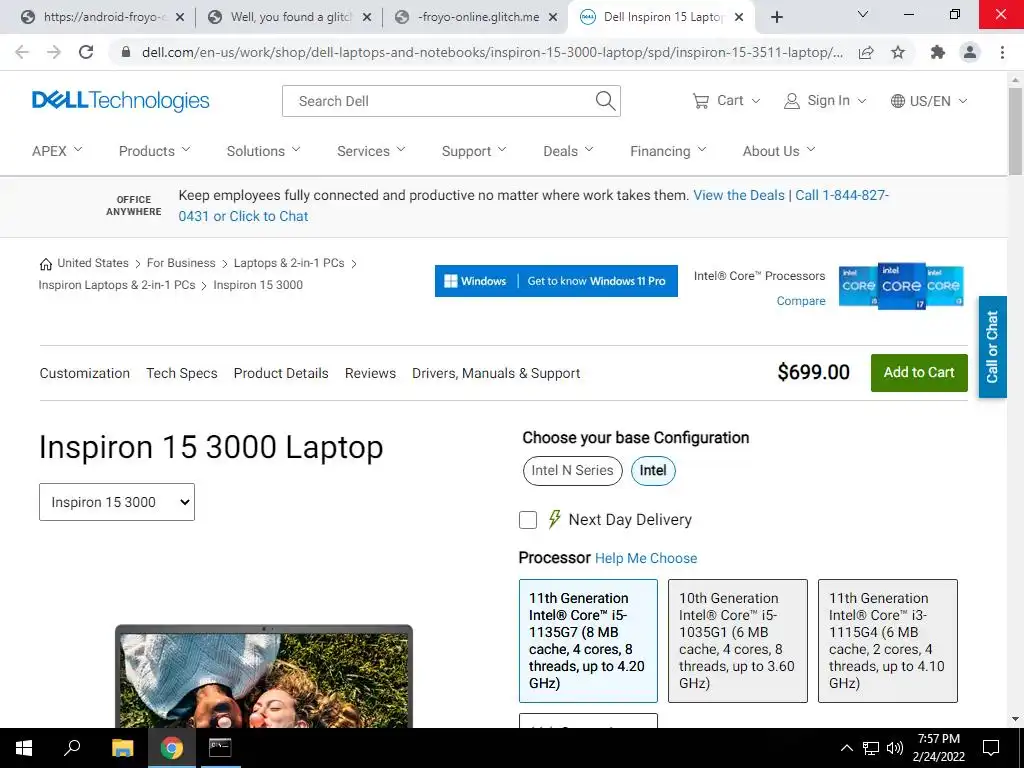Choose the 10th Gen Core i5-1035G1 processor
Image resolution: width=1024 pixels, height=768 pixels.
(x=738, y=641)
